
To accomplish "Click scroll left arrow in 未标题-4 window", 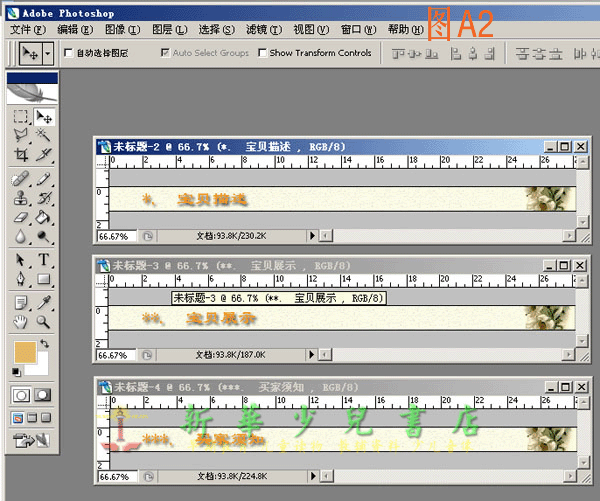I will [326, 477].
